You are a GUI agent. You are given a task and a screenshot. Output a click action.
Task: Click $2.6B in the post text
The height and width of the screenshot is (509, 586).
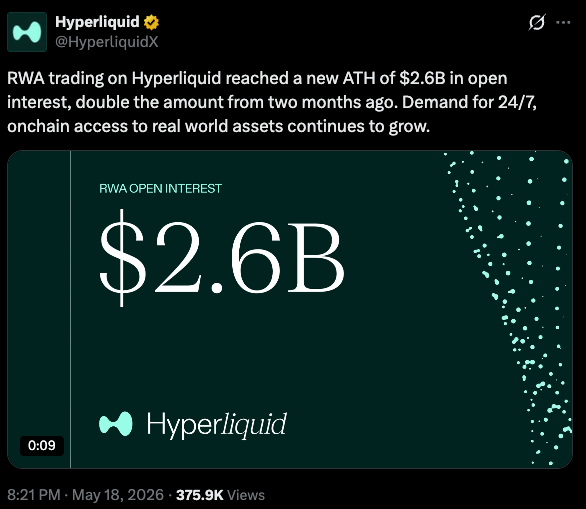422,78
